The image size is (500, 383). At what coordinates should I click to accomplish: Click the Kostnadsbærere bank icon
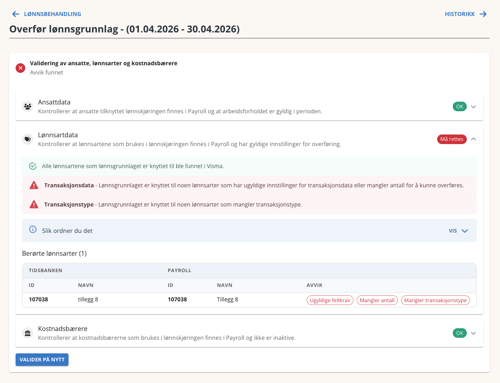28,333
